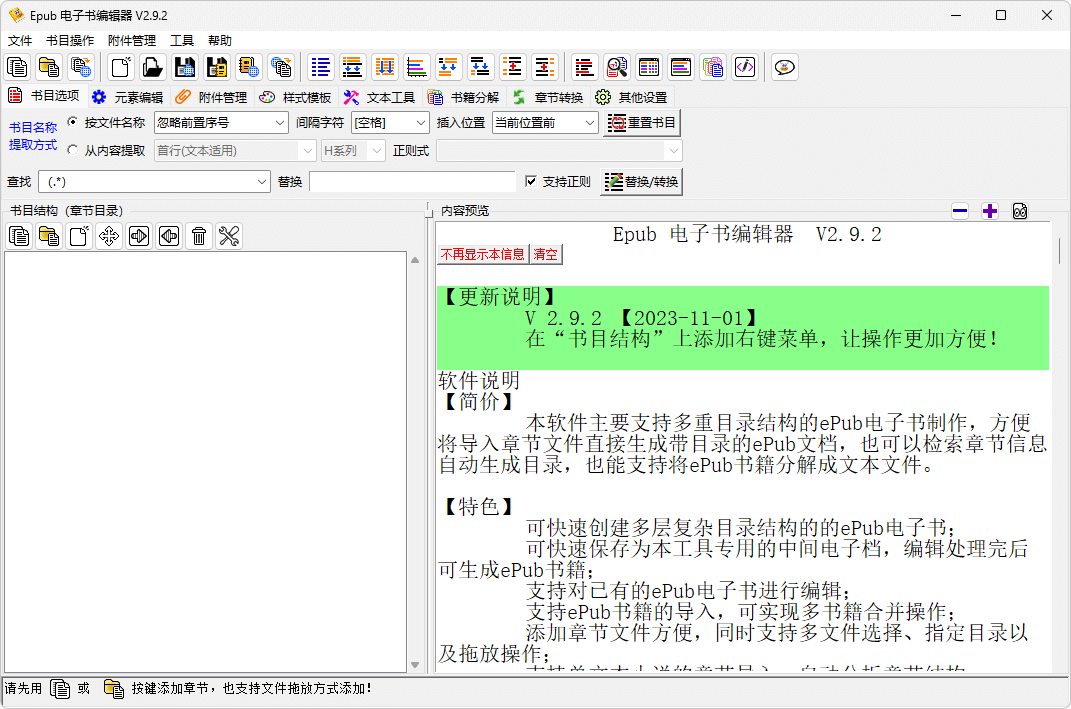The height and width of the screenshot is (709, 1071).
Task: Click the purple plus icon above preview
Action: (990, 211)
